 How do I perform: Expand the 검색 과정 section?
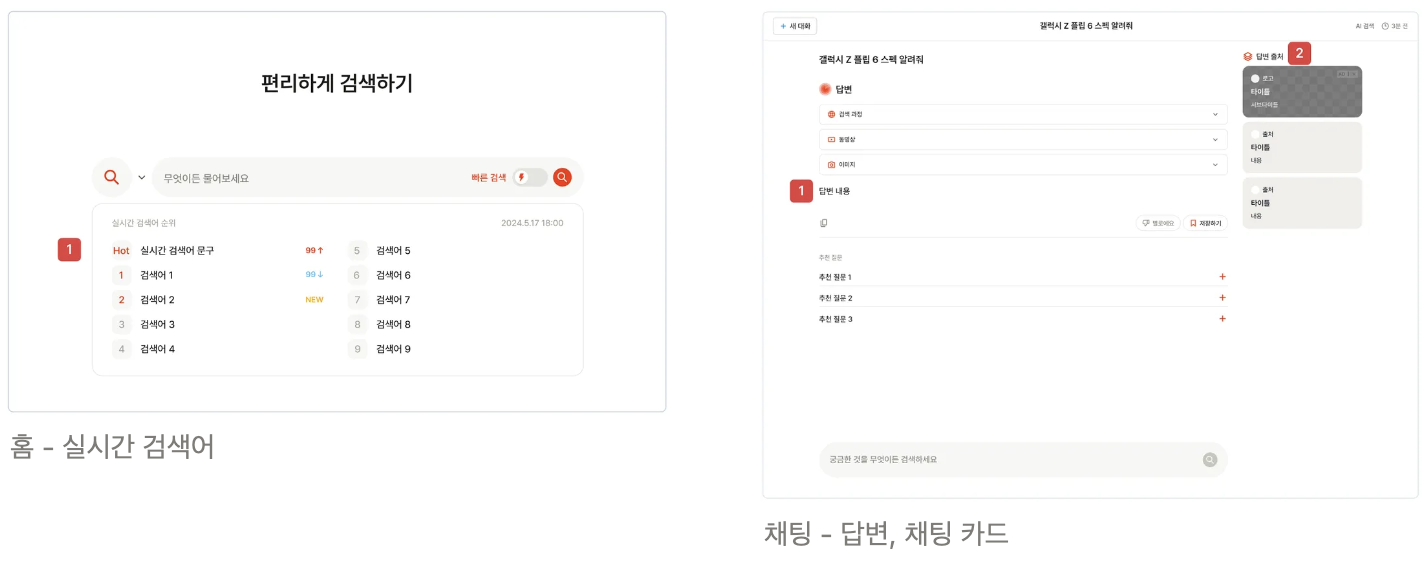pos(1022,115)
